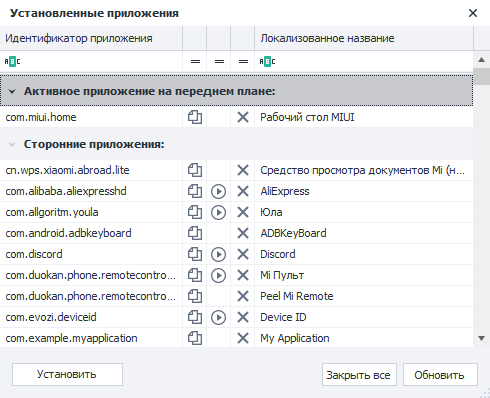The height and width of the screenshot is (398, 490).
Task: Close the Рабочий стол MIUI app
Action: [x=243, y=117]
